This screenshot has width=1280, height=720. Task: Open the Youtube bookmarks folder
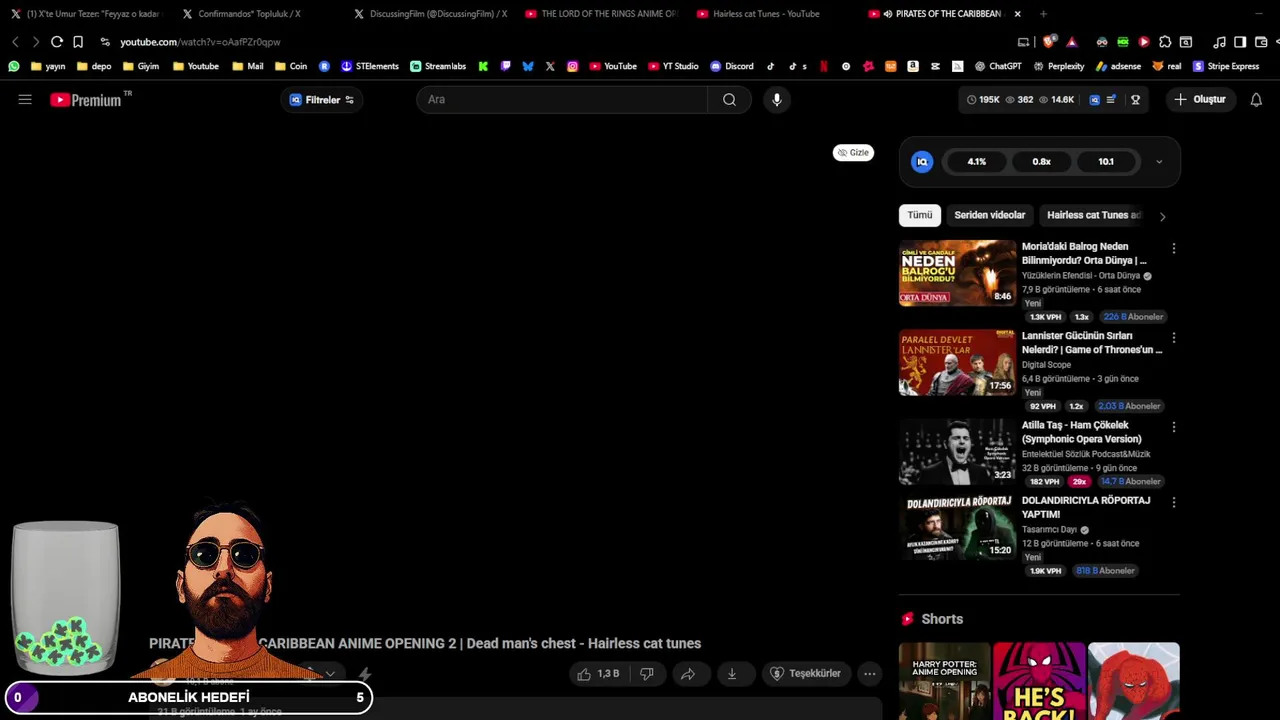point(196,66)
